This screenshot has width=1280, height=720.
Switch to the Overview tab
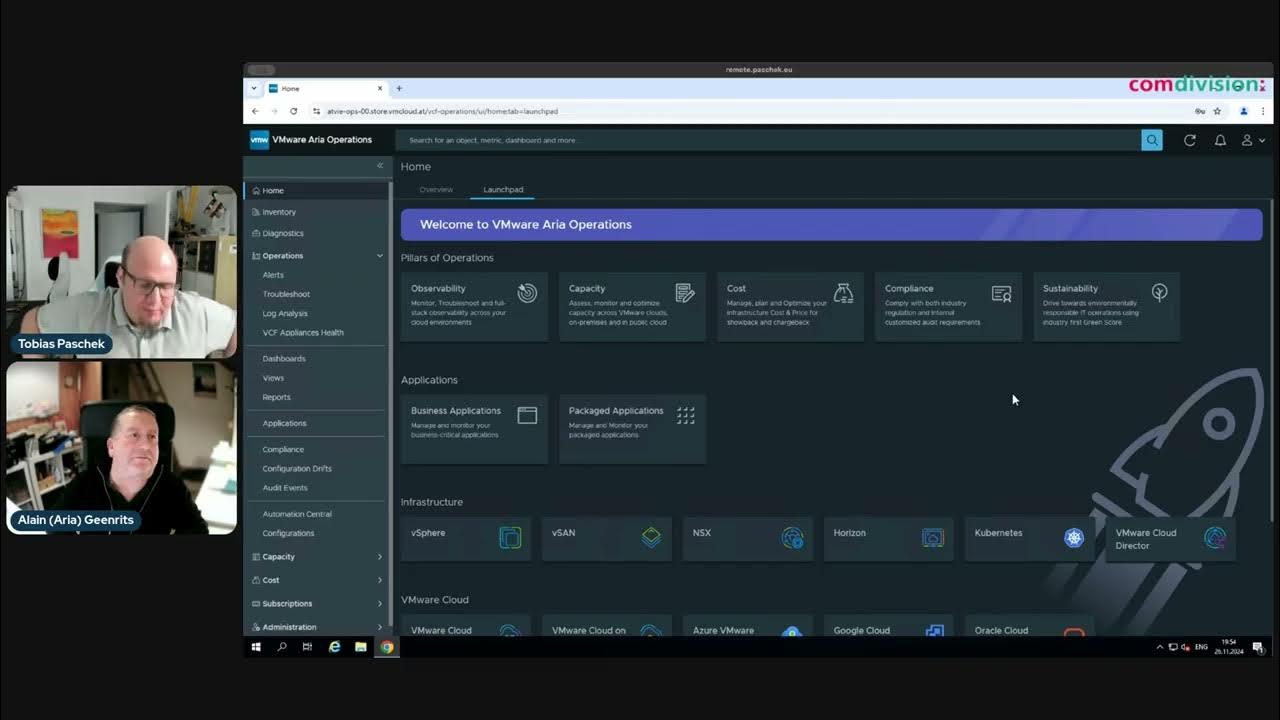436,189
